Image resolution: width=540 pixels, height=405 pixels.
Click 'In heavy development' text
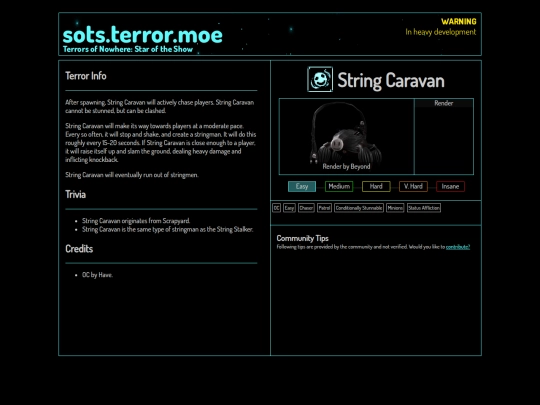[441, 32]
